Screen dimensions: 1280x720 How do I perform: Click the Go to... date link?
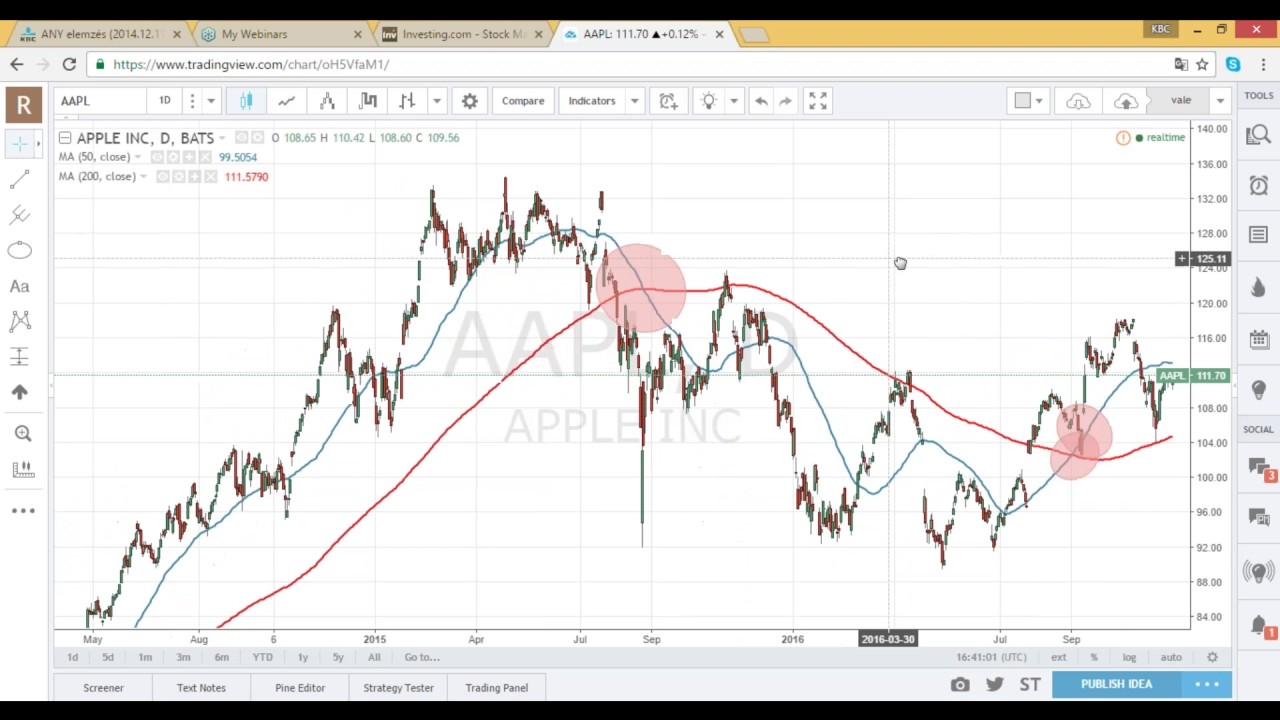(x=421, y=657)
